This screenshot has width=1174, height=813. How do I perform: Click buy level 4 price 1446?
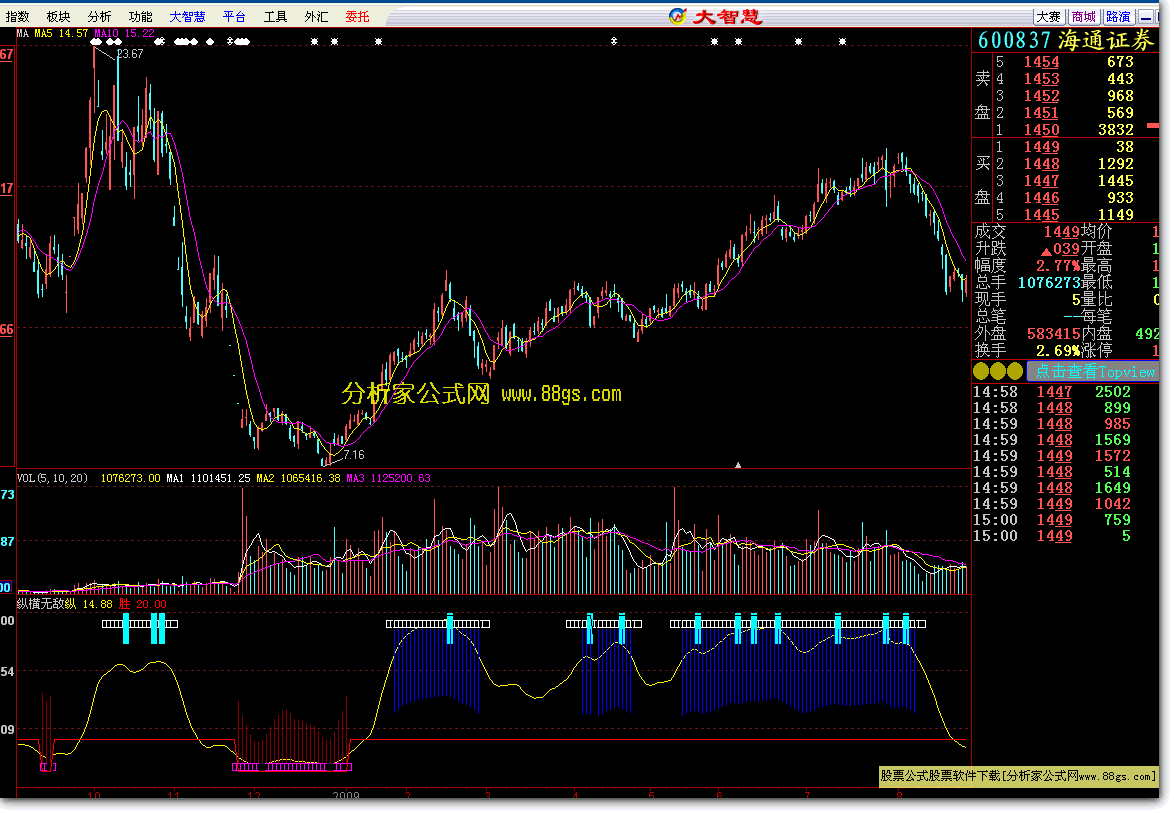1041,198
